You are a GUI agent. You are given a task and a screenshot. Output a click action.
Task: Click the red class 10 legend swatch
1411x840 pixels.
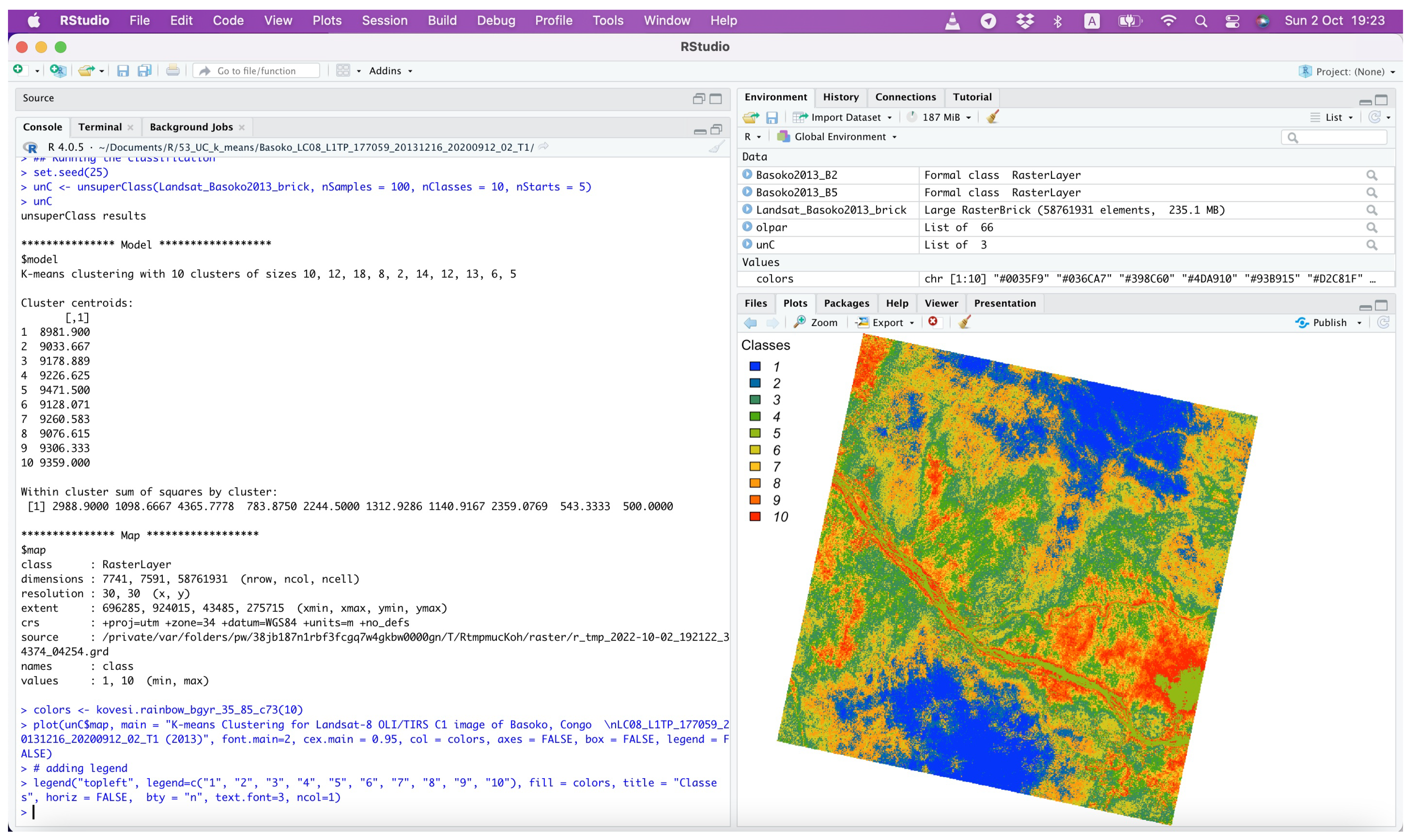754,516
